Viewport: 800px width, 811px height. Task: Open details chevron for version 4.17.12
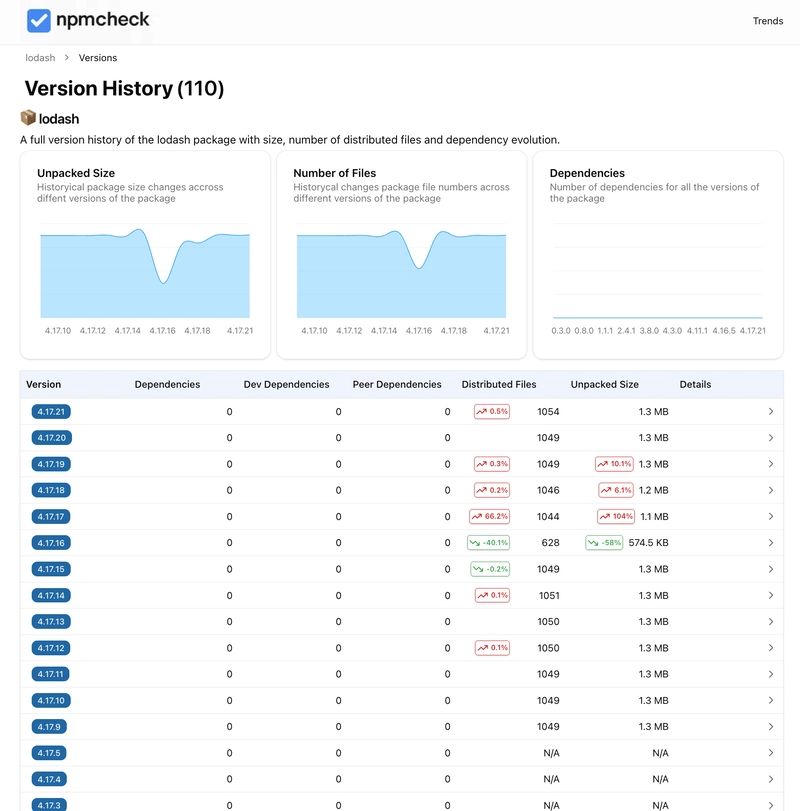point(771,648)
